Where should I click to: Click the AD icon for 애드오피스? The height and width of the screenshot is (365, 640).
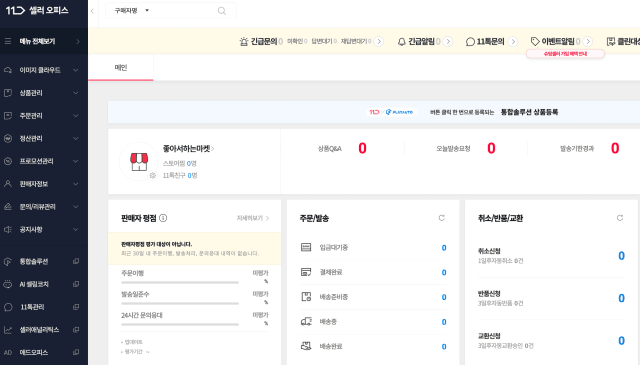tap(8, 352)
